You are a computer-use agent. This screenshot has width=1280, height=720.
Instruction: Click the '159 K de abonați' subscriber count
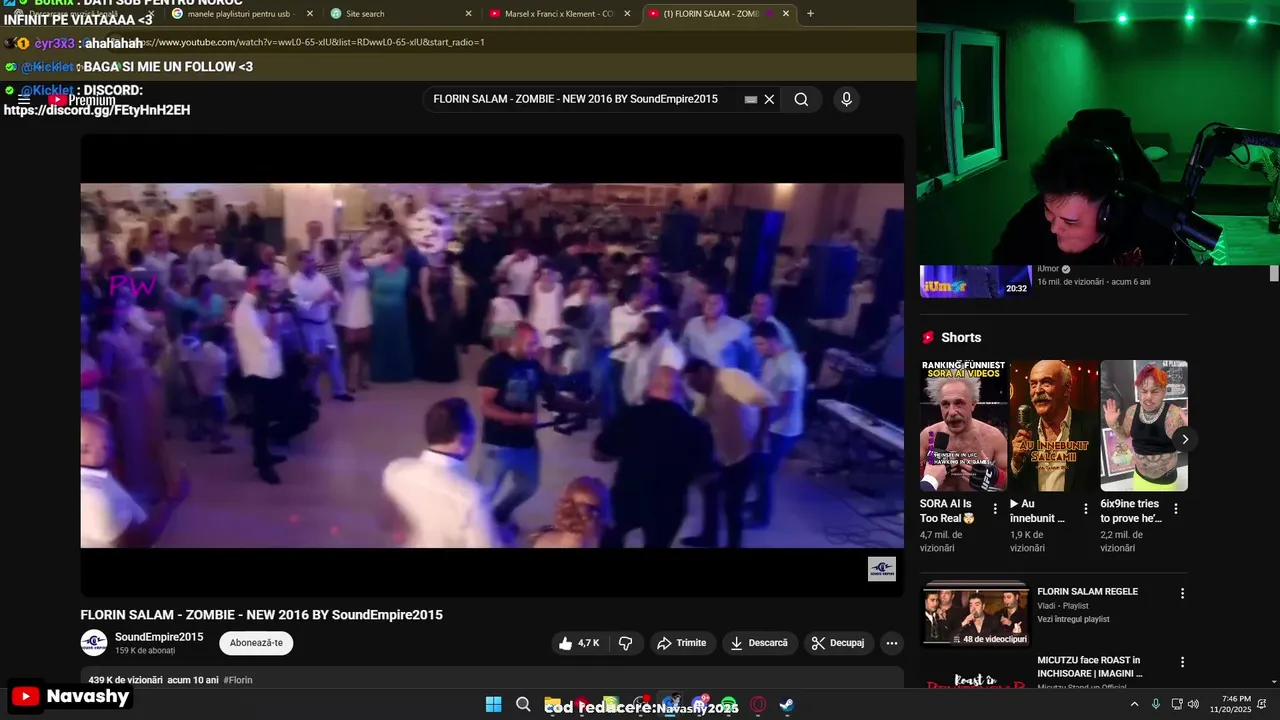[x=145, y=650]
